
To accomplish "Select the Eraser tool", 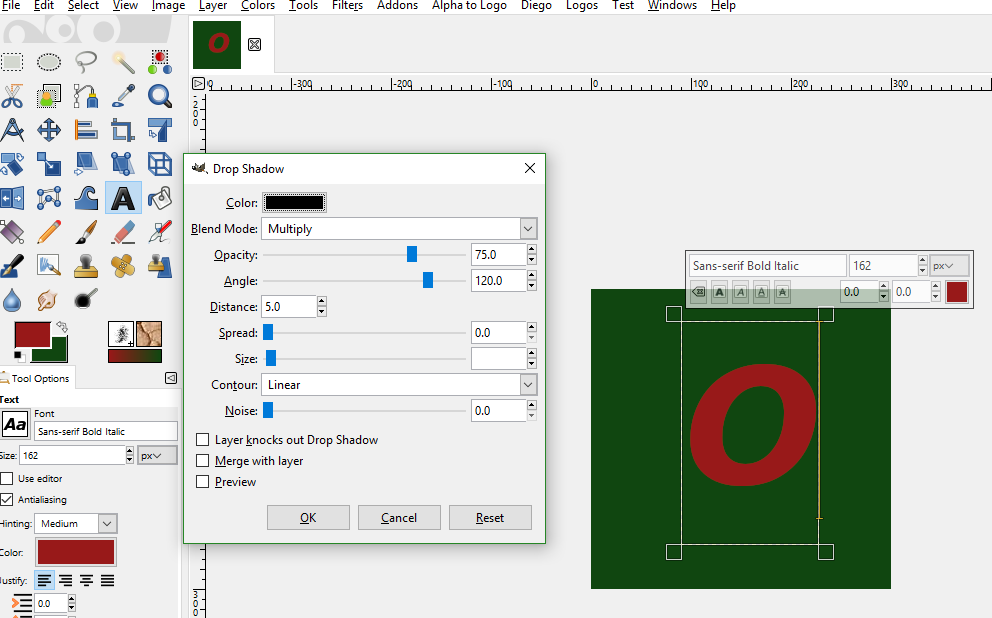I will (x=123, y=232).
